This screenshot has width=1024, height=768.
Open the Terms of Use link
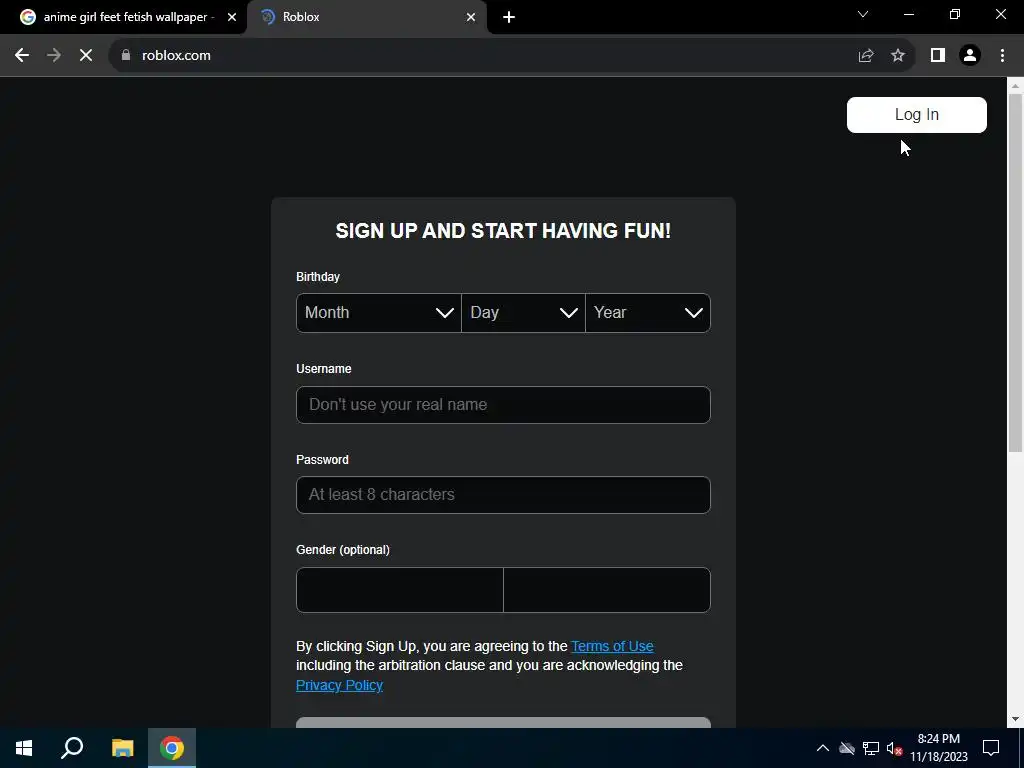(612, 646)
